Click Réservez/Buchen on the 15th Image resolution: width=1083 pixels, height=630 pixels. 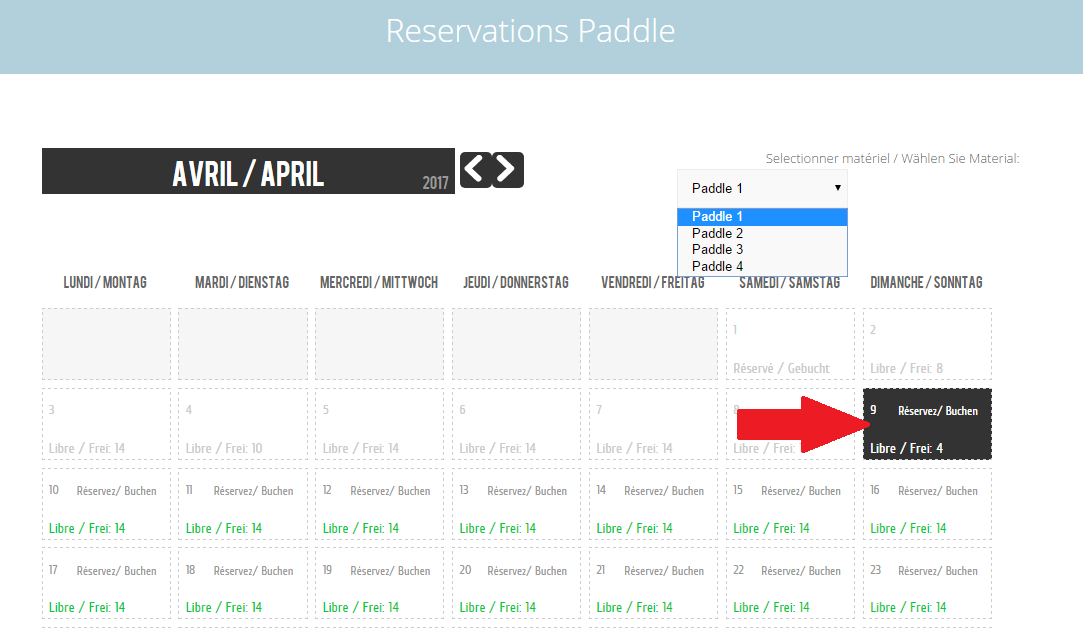coord(801,491)
